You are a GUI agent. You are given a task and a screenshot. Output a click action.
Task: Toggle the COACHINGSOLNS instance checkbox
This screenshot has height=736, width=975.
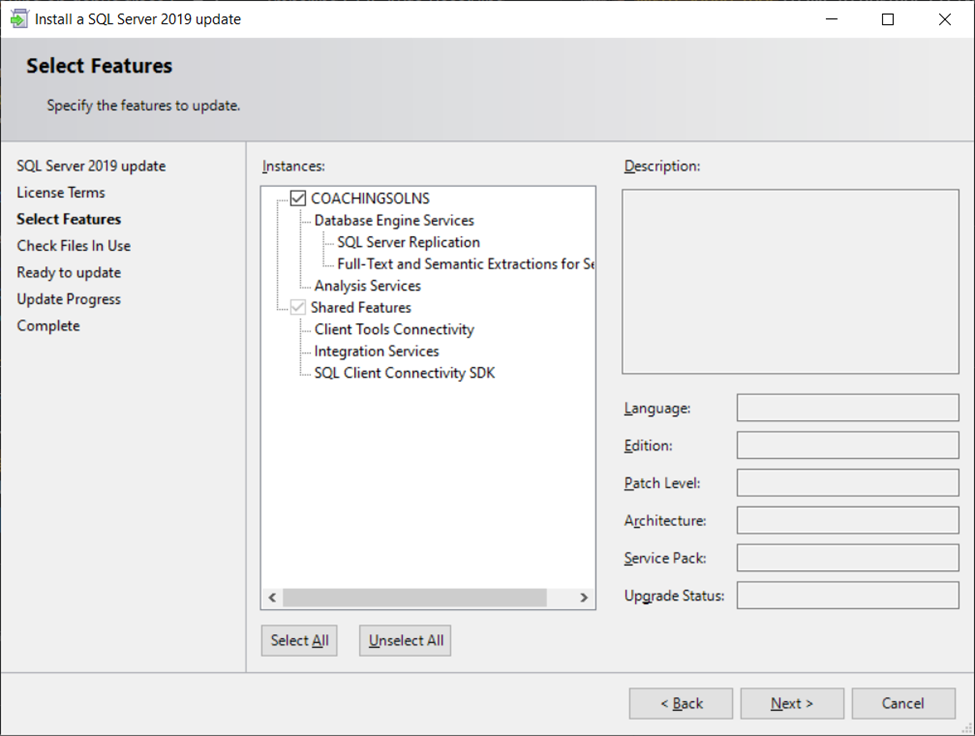click(298, 198)
